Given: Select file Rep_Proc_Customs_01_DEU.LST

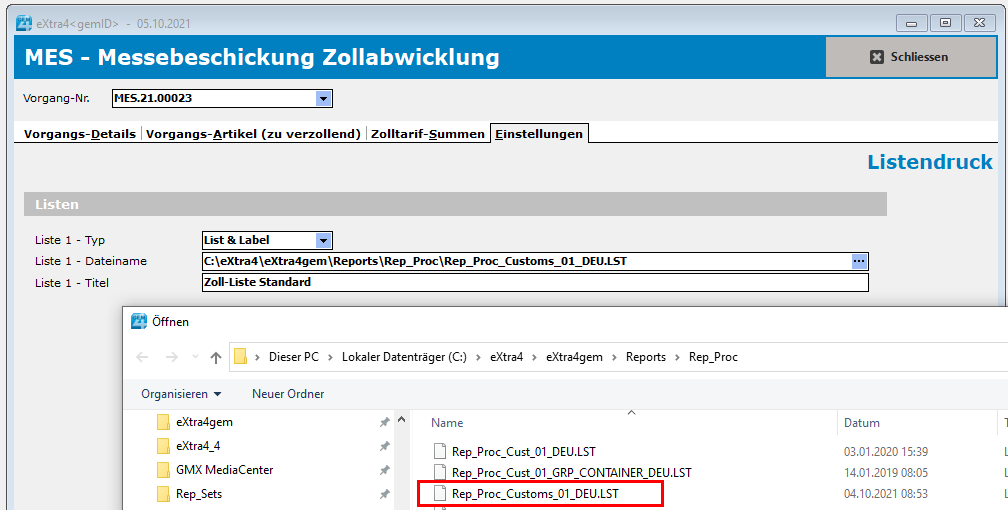Looking at the screenshot, I should [535, 494].
